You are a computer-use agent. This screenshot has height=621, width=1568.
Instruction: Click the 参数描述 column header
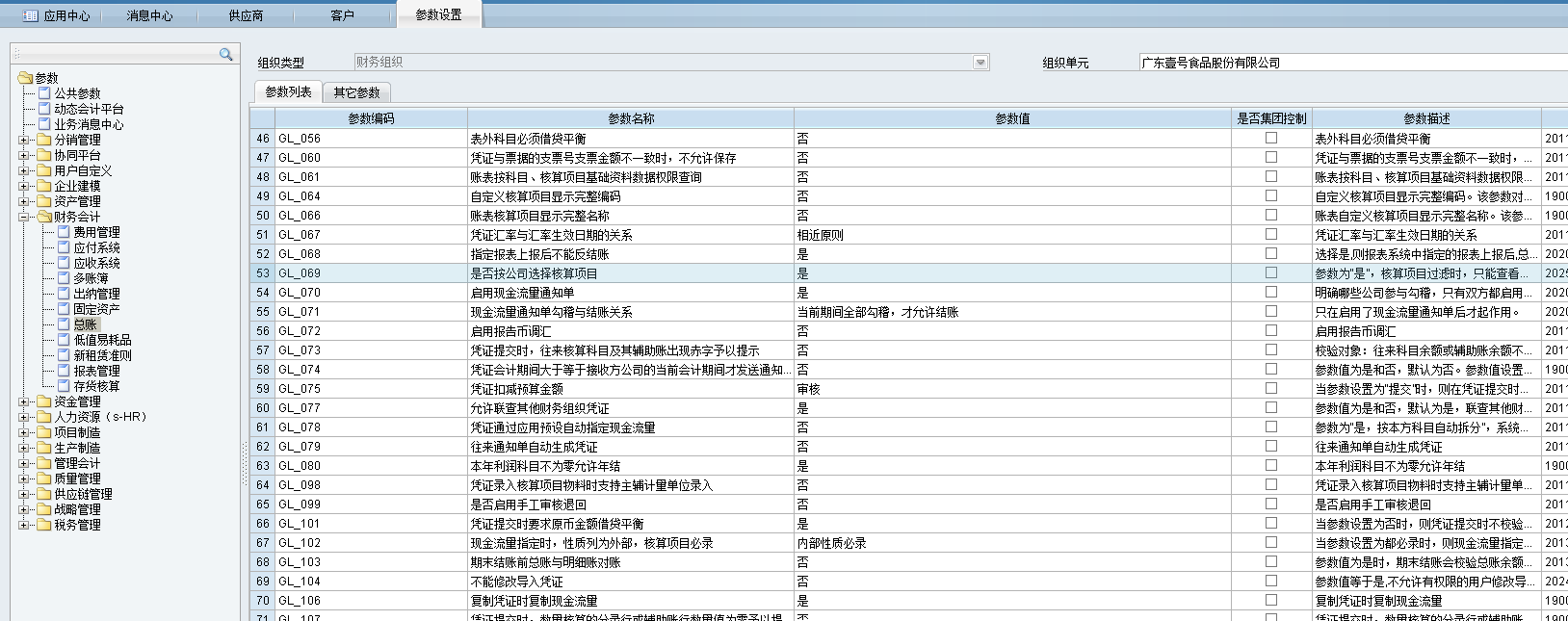[1425, 118]
